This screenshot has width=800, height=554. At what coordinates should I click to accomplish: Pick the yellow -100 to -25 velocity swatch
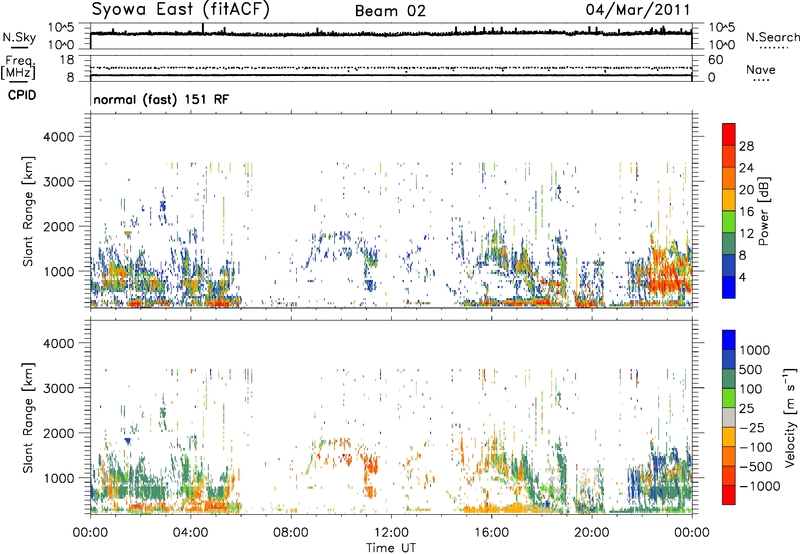(729, 437)
